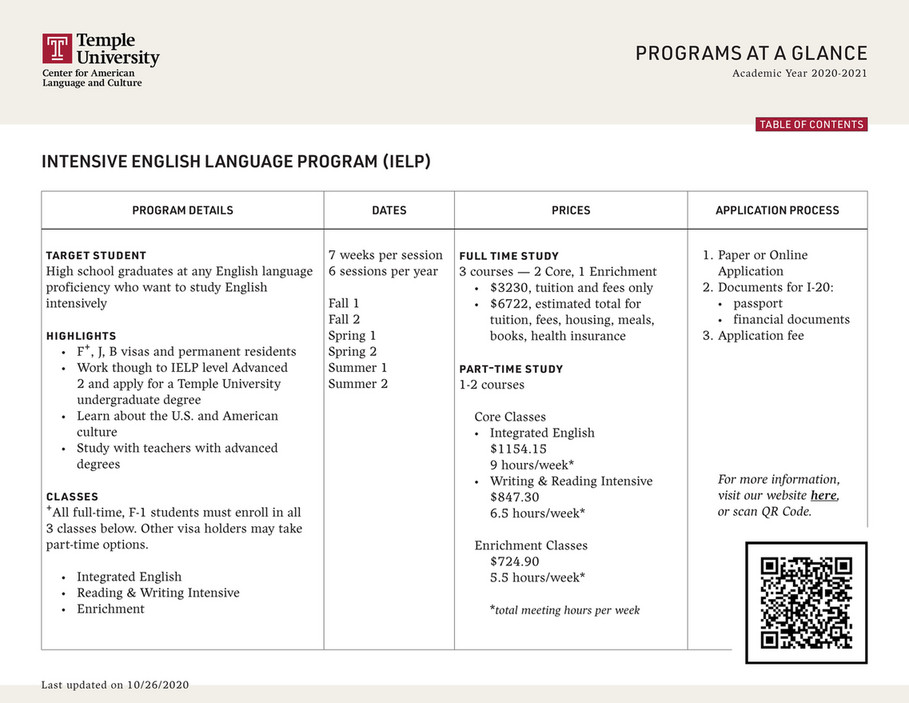Click the 'Academic Year 2020-2021' subtitle
This screenshot has height=703, width=909.
(x=799, y=74)
